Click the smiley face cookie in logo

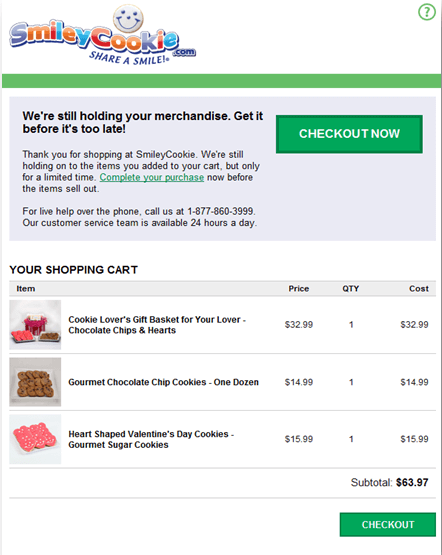click(128, 18)
